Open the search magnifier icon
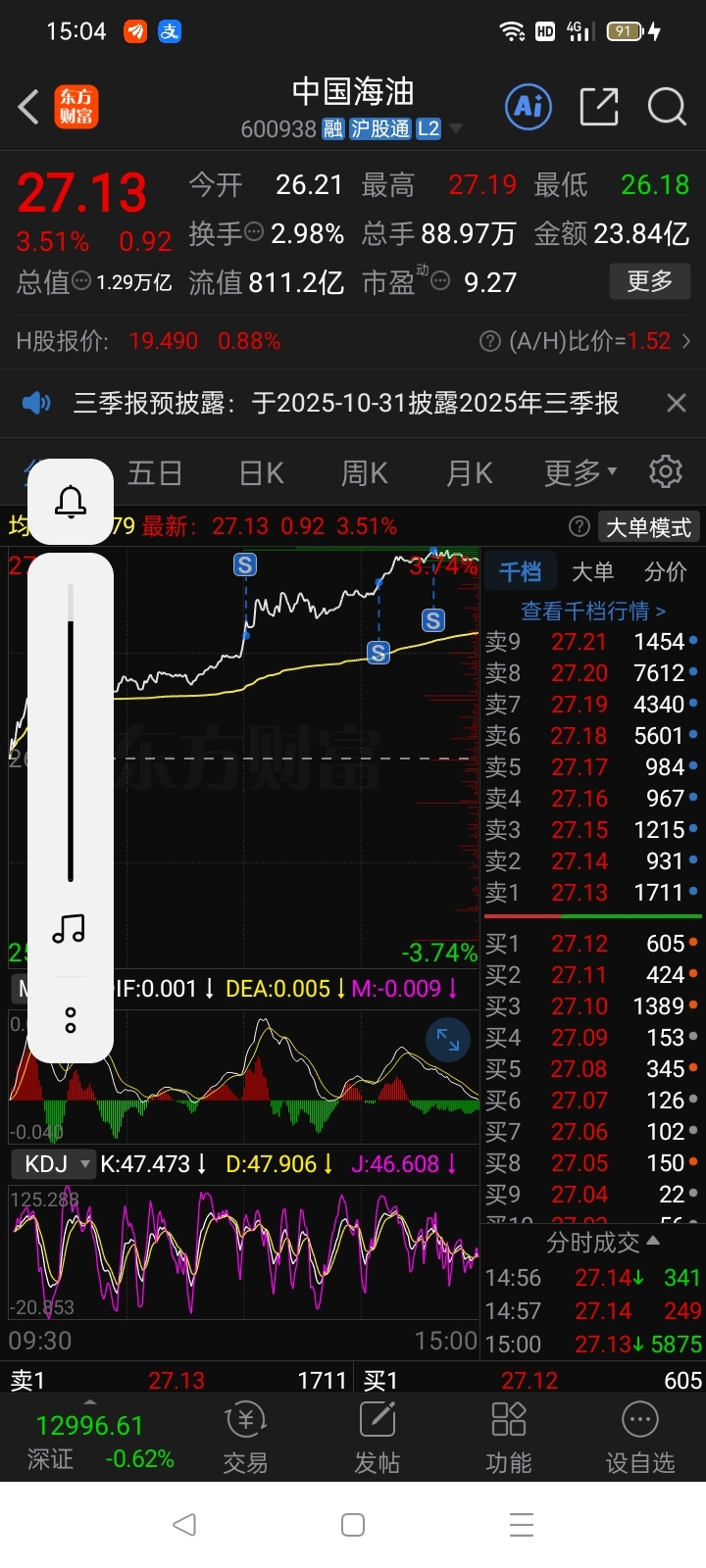Image resolution: width=706 pixels, height=1568 pixels. click(x=667, y=106)
